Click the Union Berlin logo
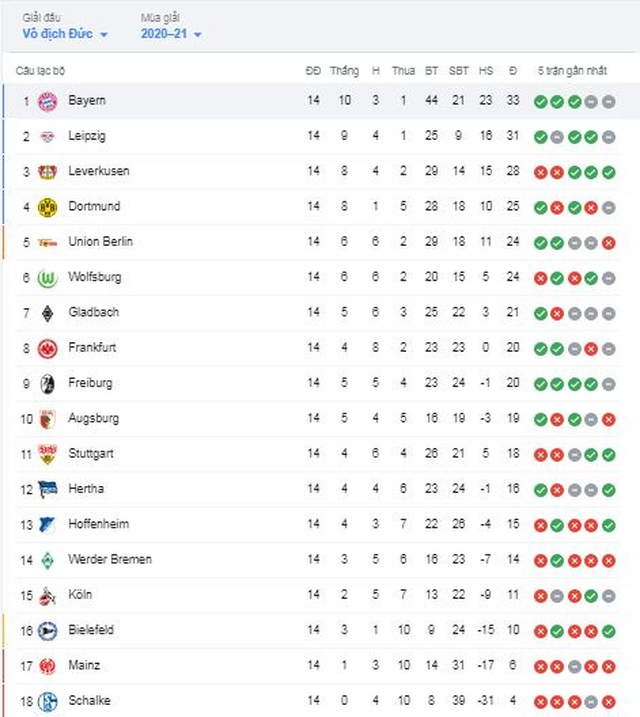Image resolution: width=640 pixels, height=717 pixels. [47, 242]
